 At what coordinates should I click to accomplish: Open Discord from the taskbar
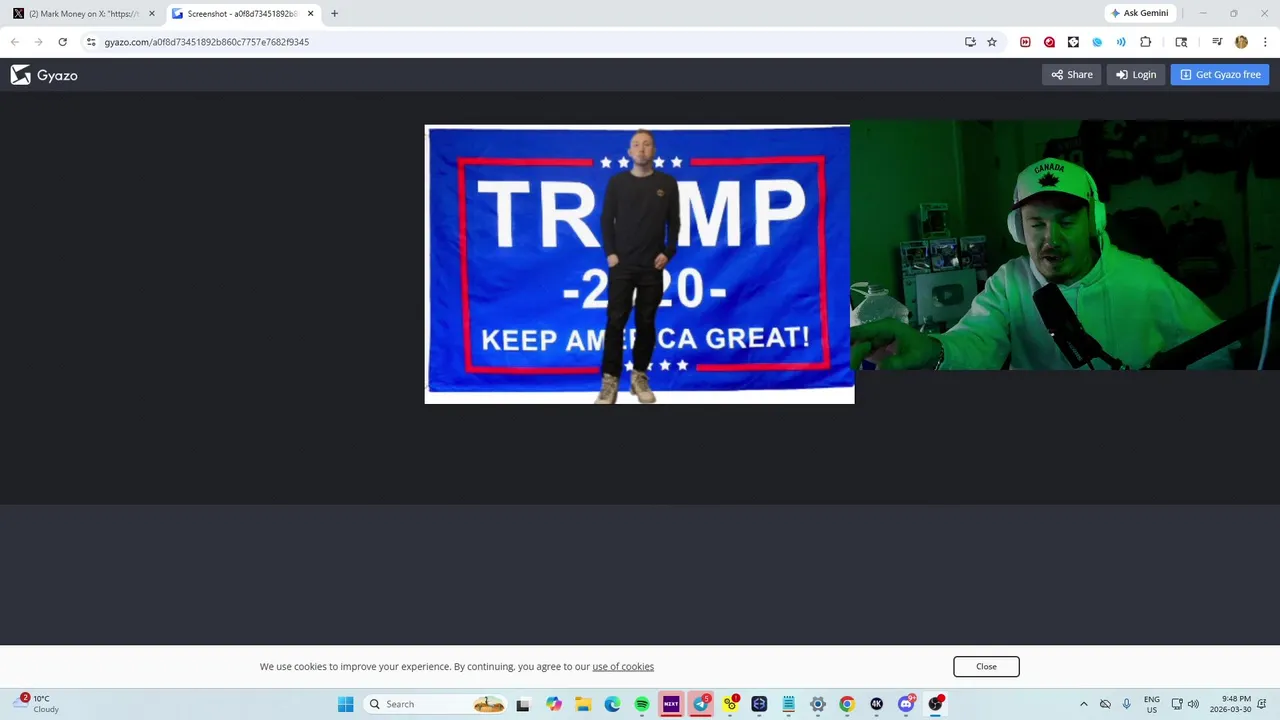(x=906, y=704)
